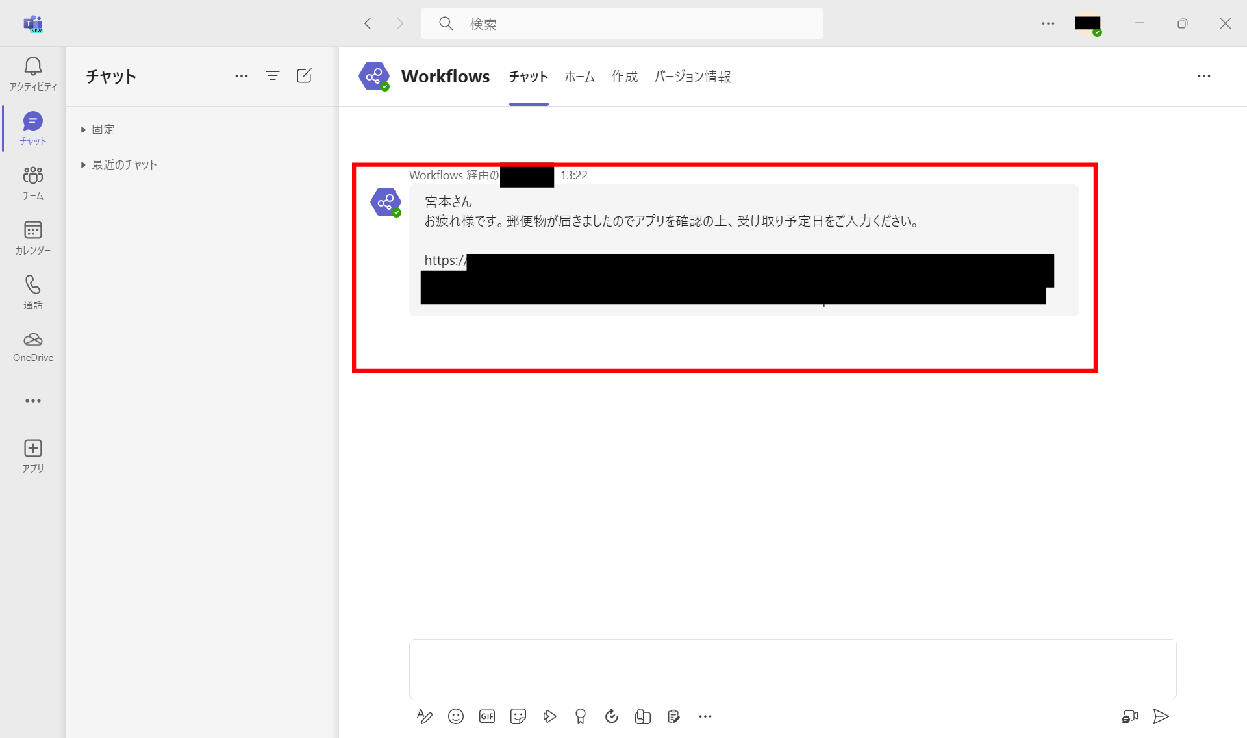Open the text format options icon
Screen dimensions: 1247x738
pos(425,716)
